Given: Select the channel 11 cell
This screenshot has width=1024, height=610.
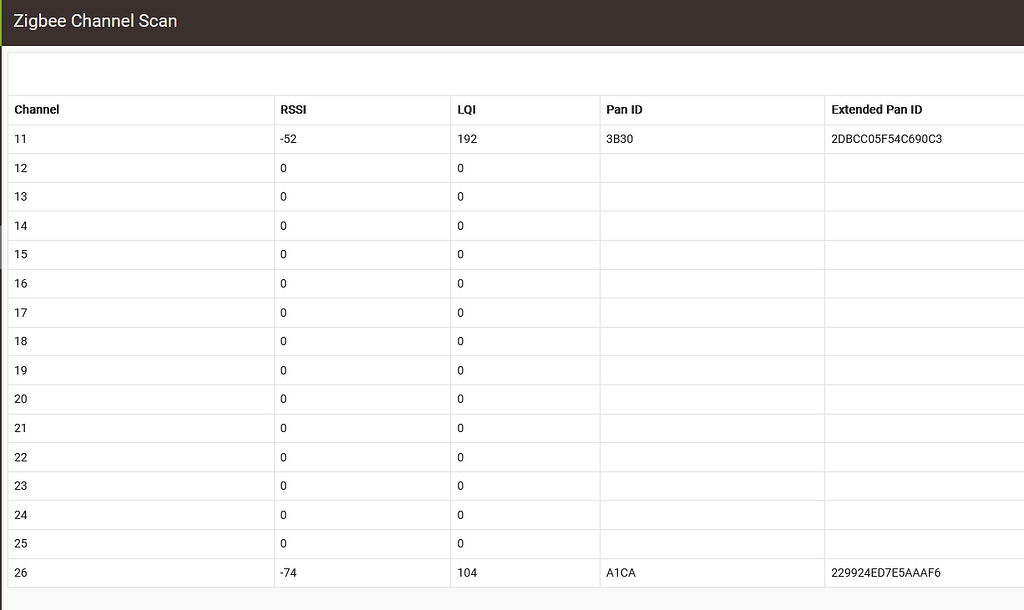Looking at the screenshot, I should pos(21,139).
